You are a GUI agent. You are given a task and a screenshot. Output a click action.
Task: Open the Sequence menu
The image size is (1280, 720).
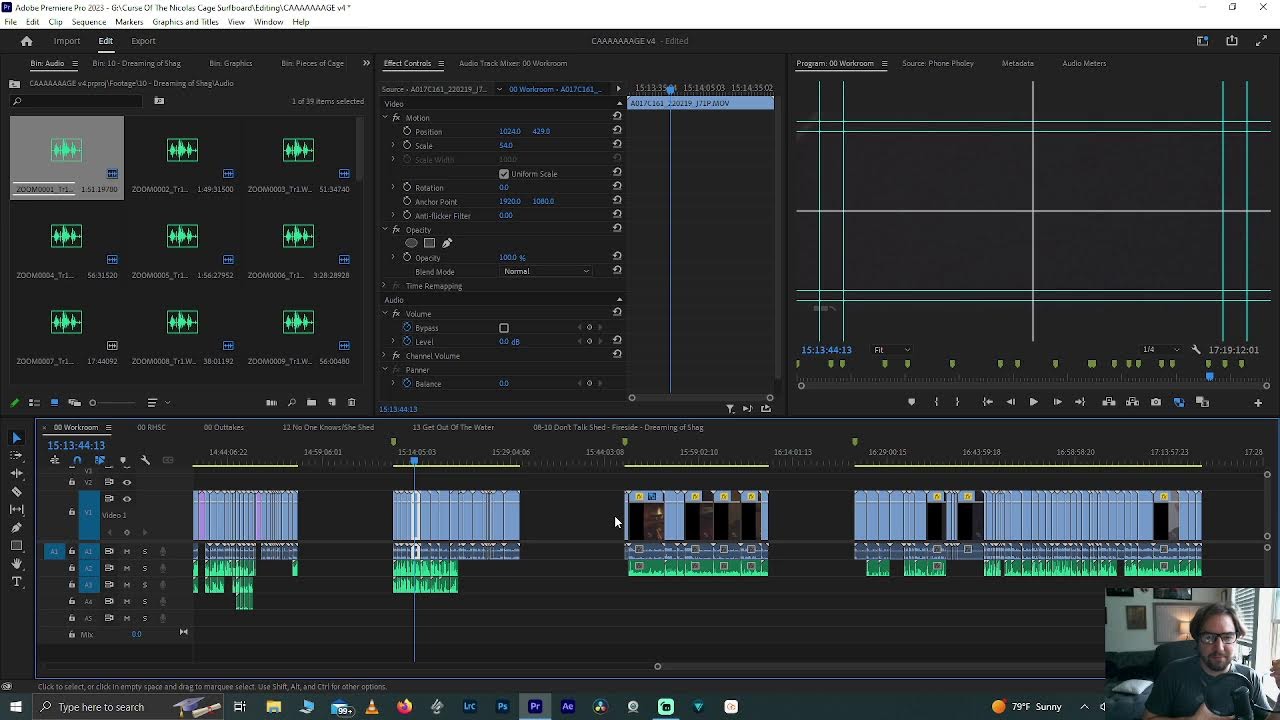[x=89, y=22]
